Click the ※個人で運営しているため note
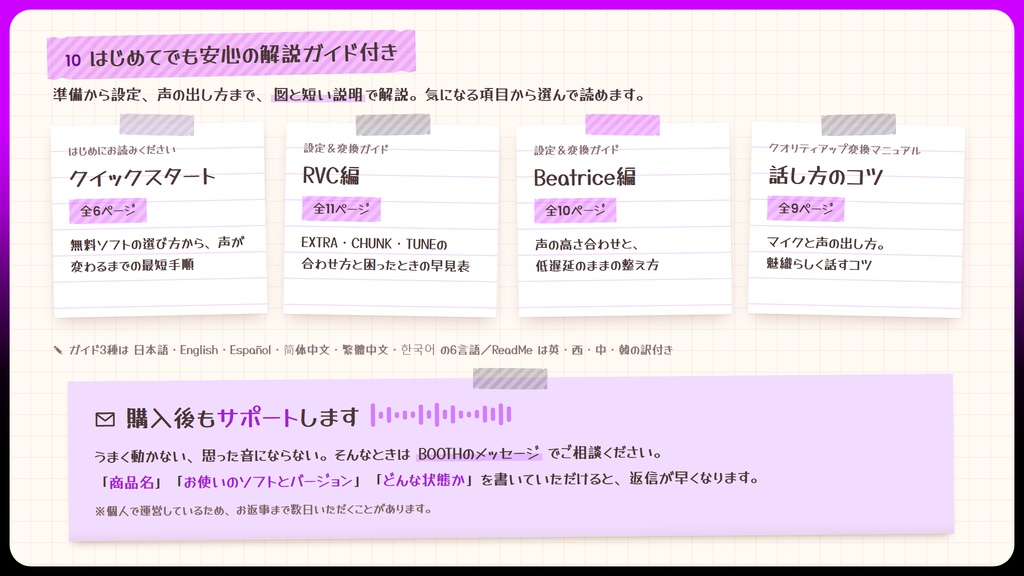Viewport: 1024px width, 576px height. [263, 509]
